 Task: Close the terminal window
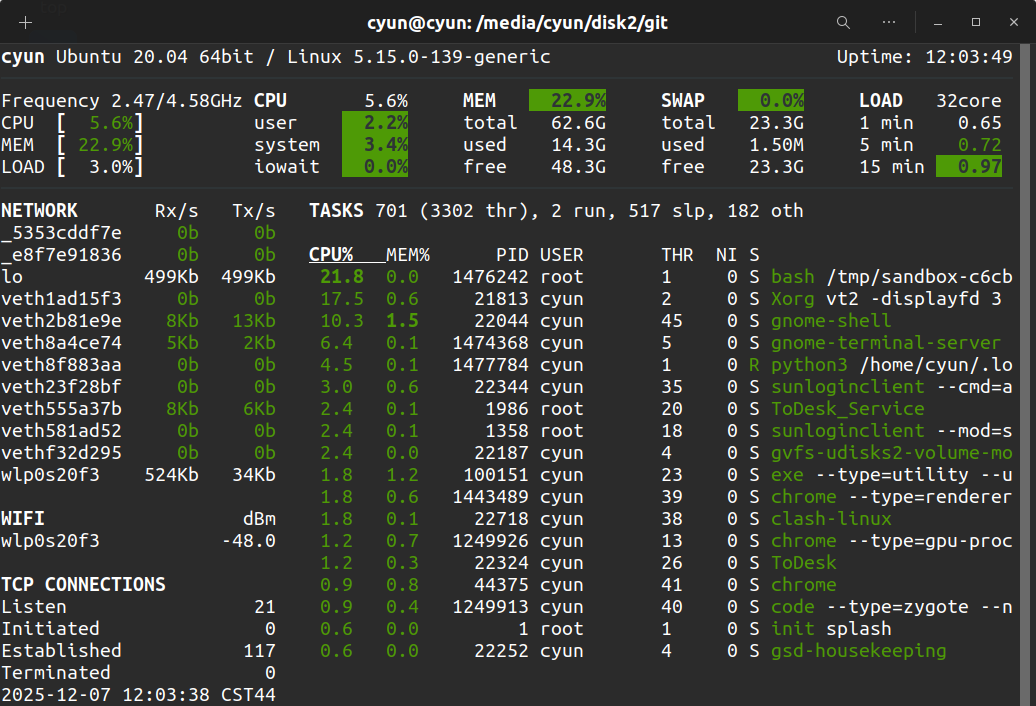1014,22
